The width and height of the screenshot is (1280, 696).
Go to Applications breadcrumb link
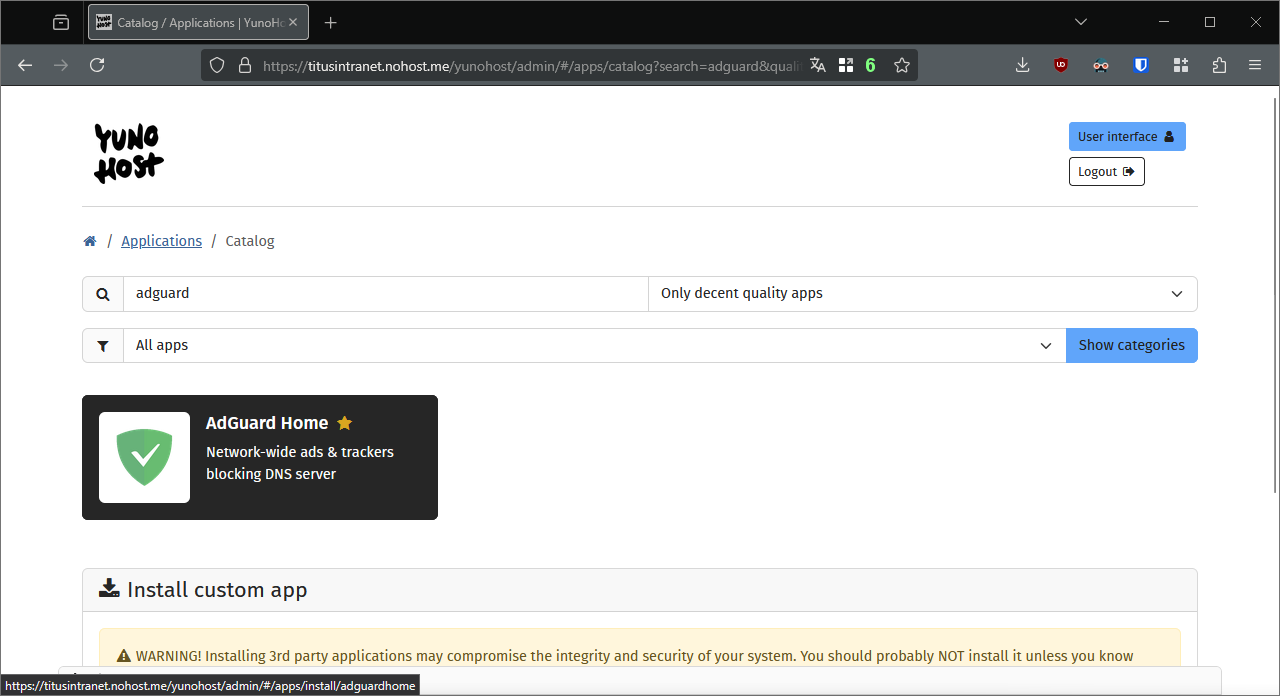click(161, 241)
